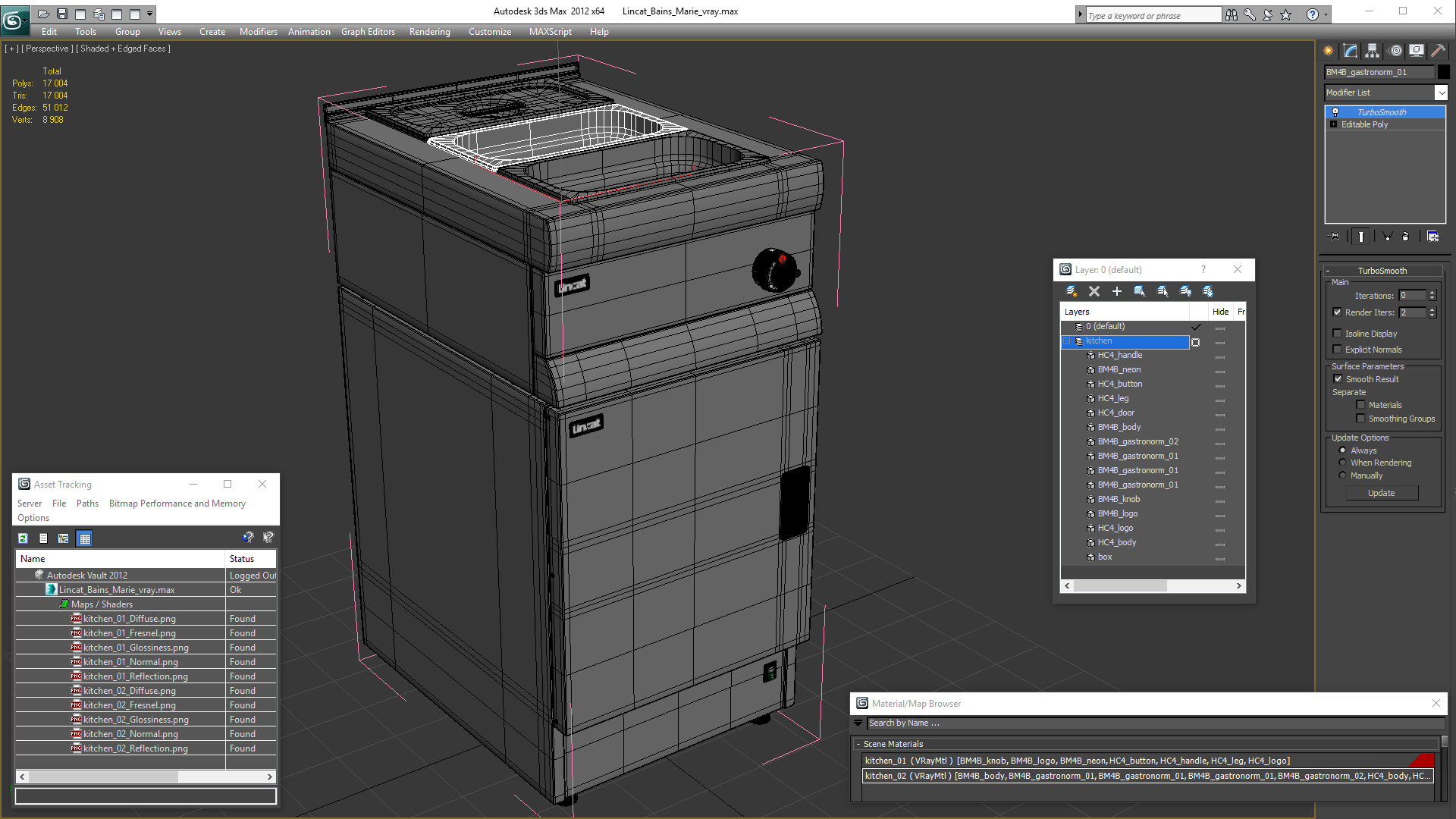This screenshot has height=819, width=1456.
Task: Click Add Selected Objects plus icon
Action: [x=1116, y=291]
